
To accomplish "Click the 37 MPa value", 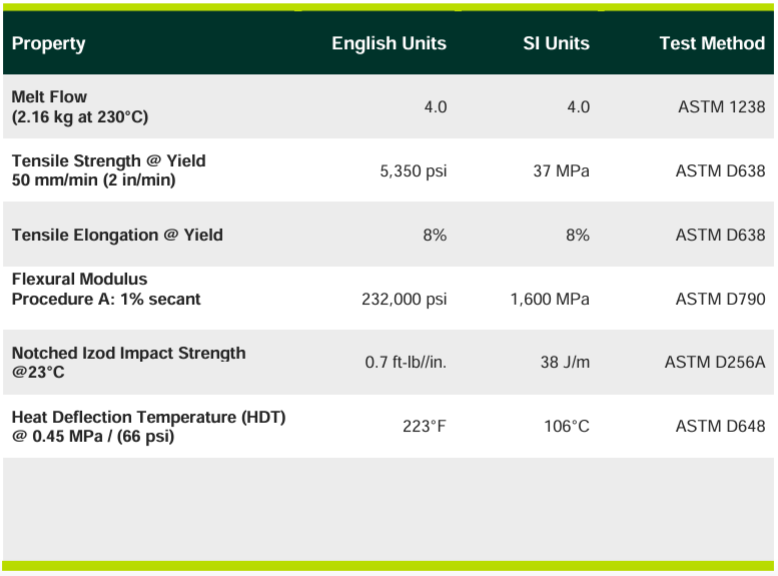I will point(561,171).
